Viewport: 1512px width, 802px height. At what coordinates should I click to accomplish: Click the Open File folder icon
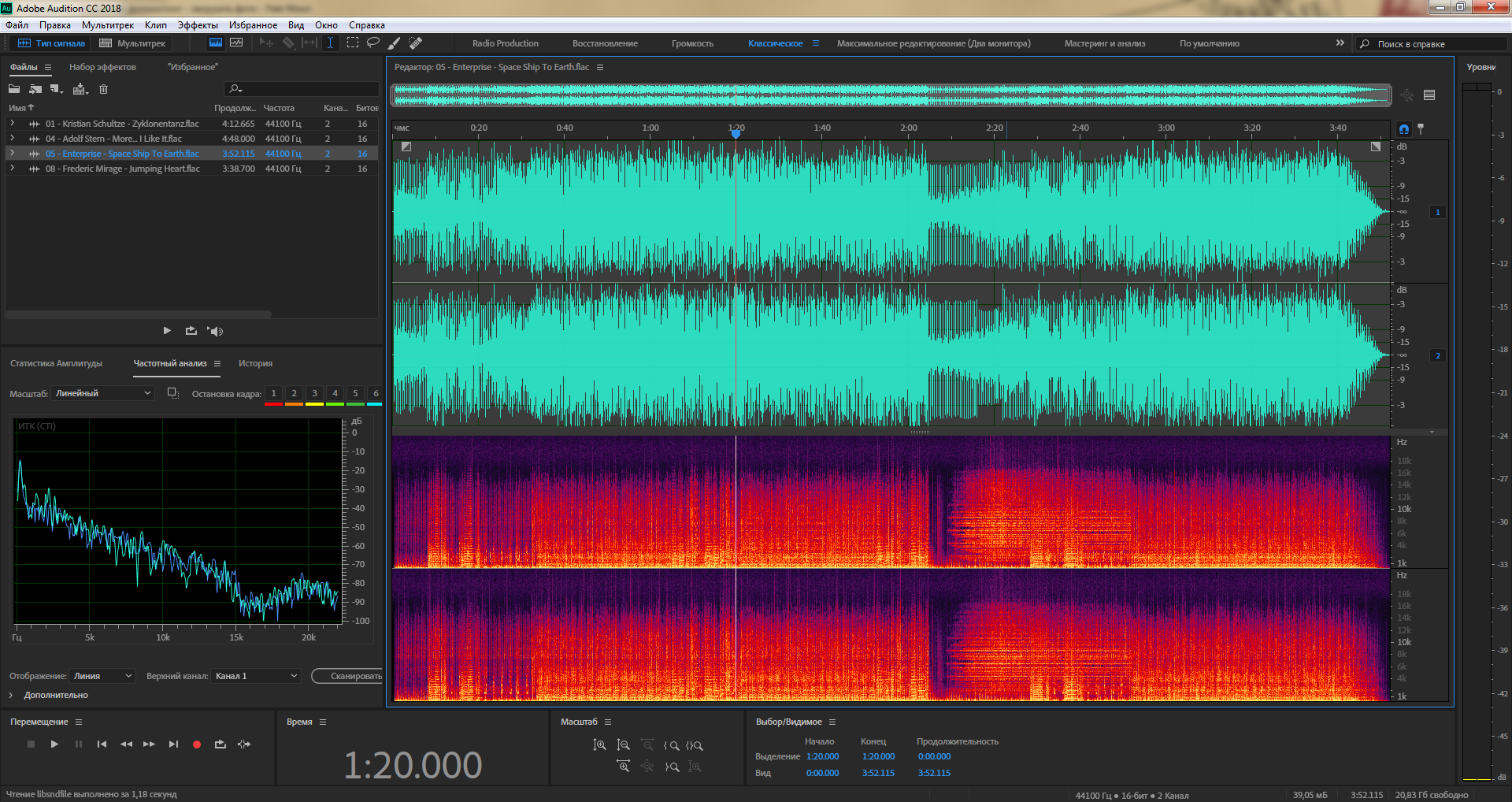point(14,89)
